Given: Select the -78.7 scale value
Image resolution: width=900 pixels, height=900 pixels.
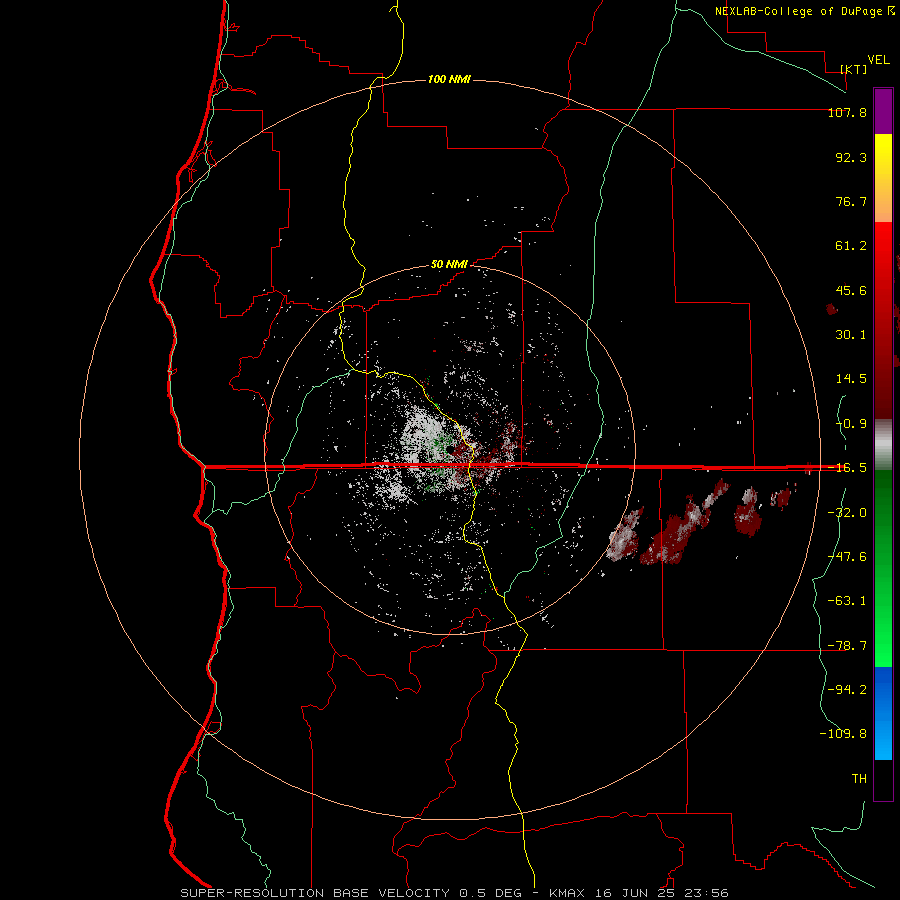Looking at the screenshot, I should click(847, 646).
